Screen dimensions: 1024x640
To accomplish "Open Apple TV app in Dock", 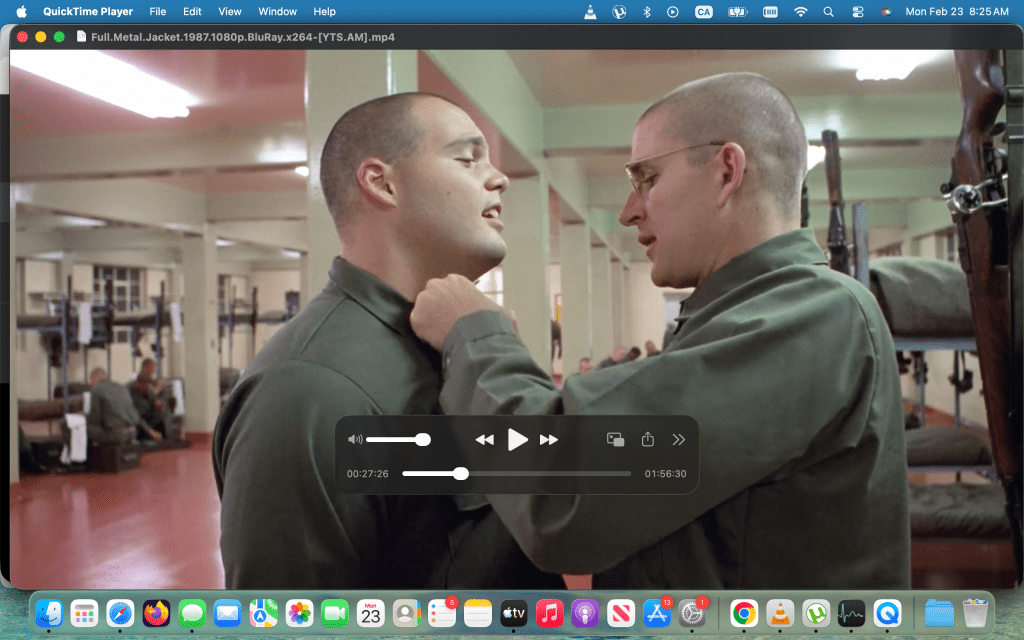I will (514, 613).
